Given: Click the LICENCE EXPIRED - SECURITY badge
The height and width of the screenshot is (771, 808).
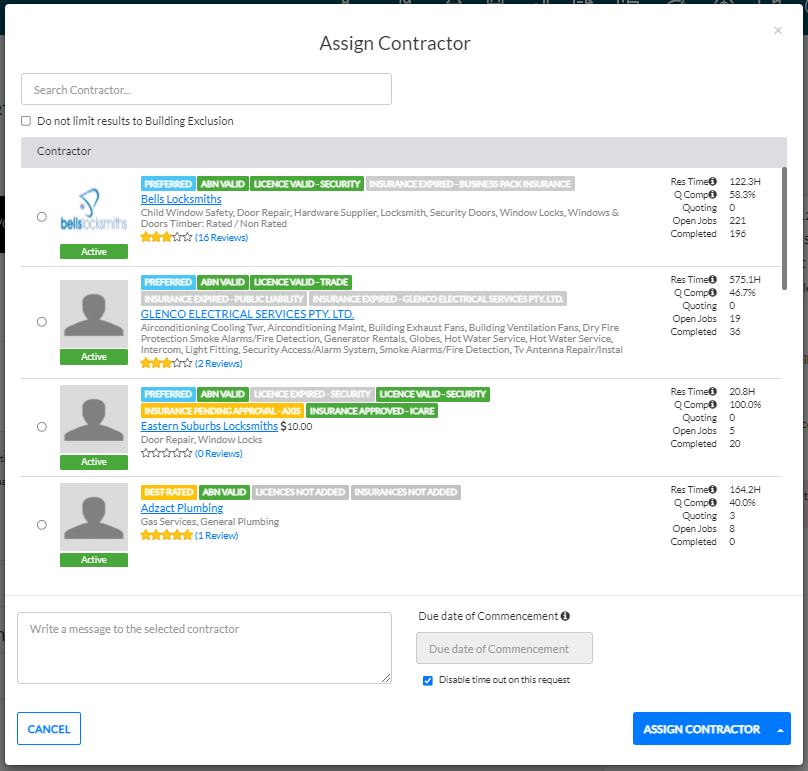Looking at the screenshot, I should click(312, 394).
